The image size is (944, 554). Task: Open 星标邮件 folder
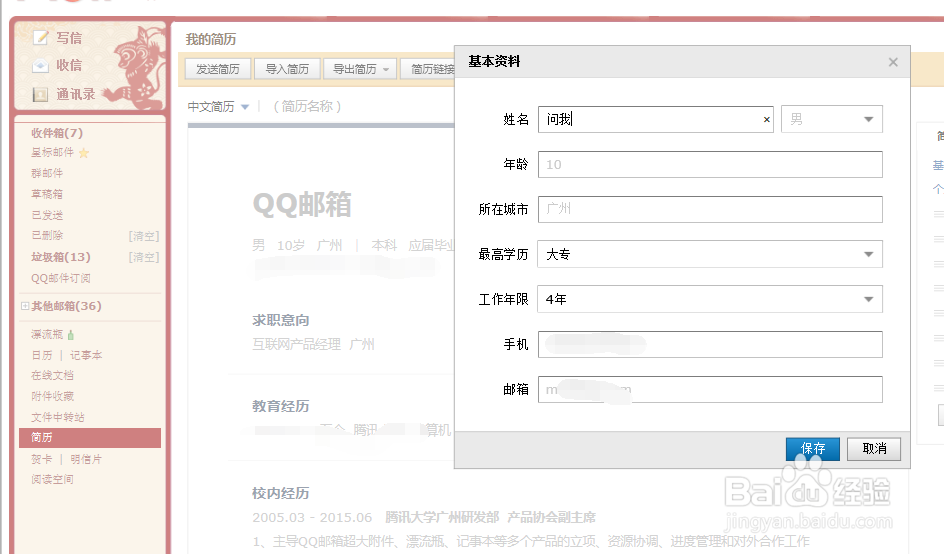[x=52, y=152]
